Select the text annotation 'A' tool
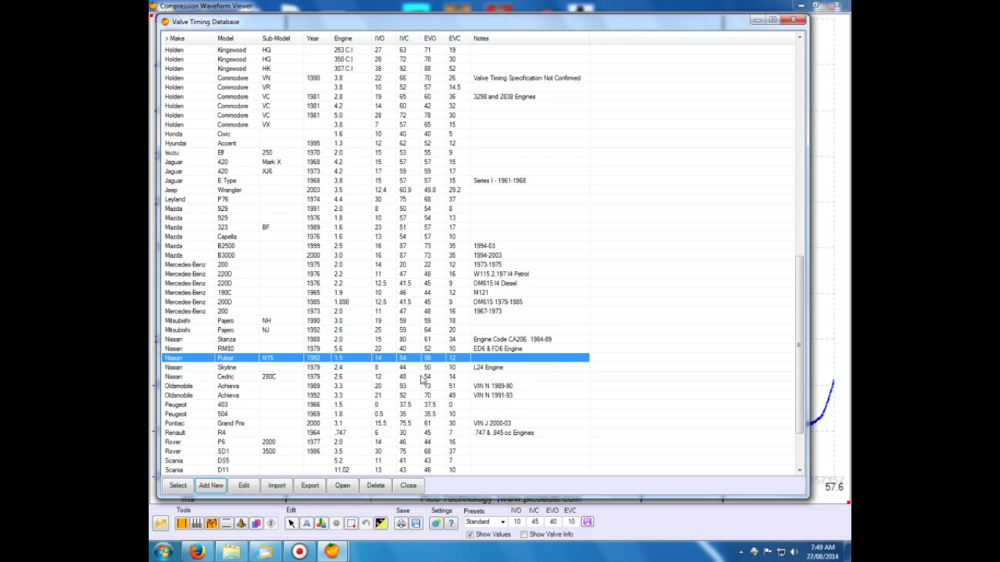1000x562 pixels. (306, 523)
